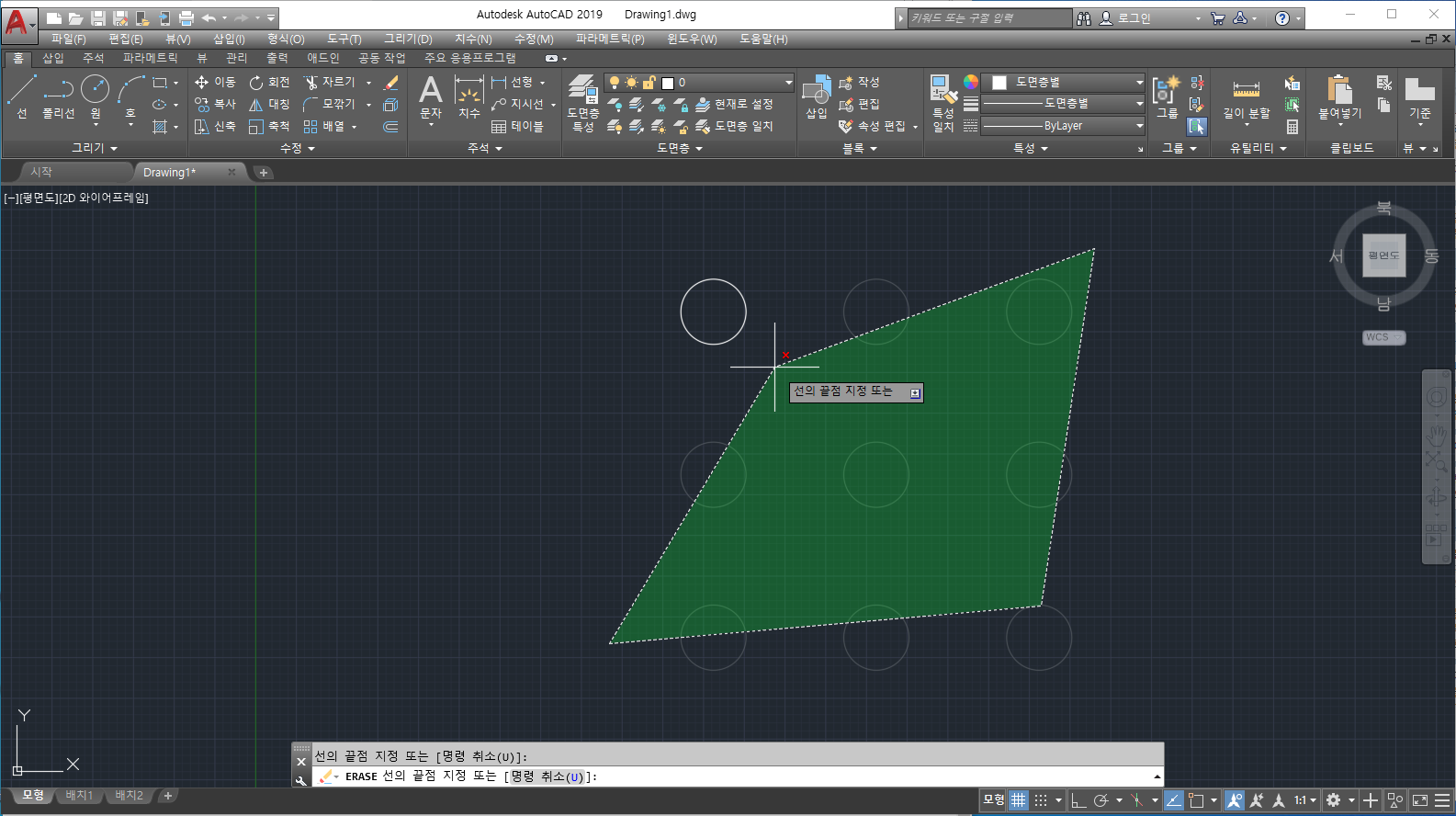
Task: Switch to the 파라메트릭 ribbon tab
Action: point(151,58)
